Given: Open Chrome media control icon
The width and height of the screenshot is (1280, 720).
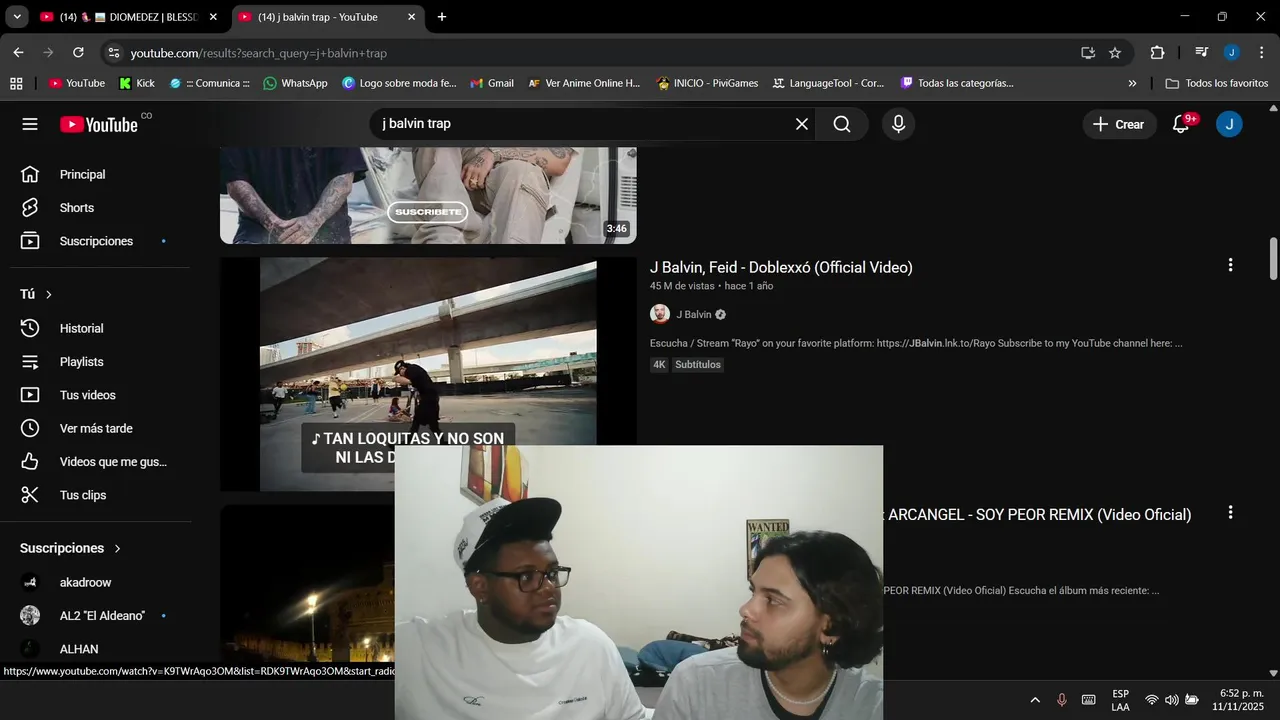Looking at the screenshot, I should (1201, 53).
